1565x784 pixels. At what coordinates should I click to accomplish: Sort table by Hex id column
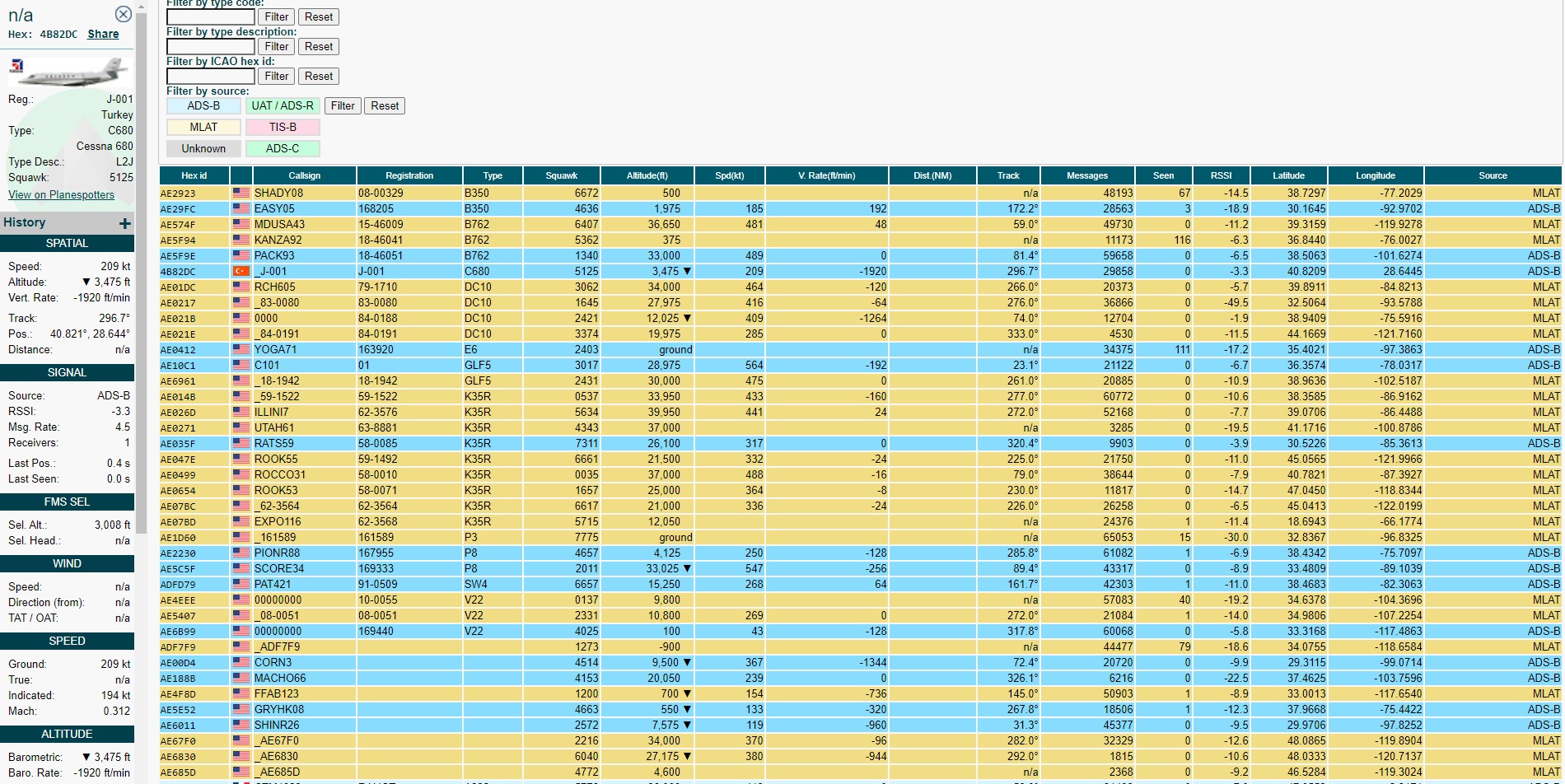pos(194,175)
